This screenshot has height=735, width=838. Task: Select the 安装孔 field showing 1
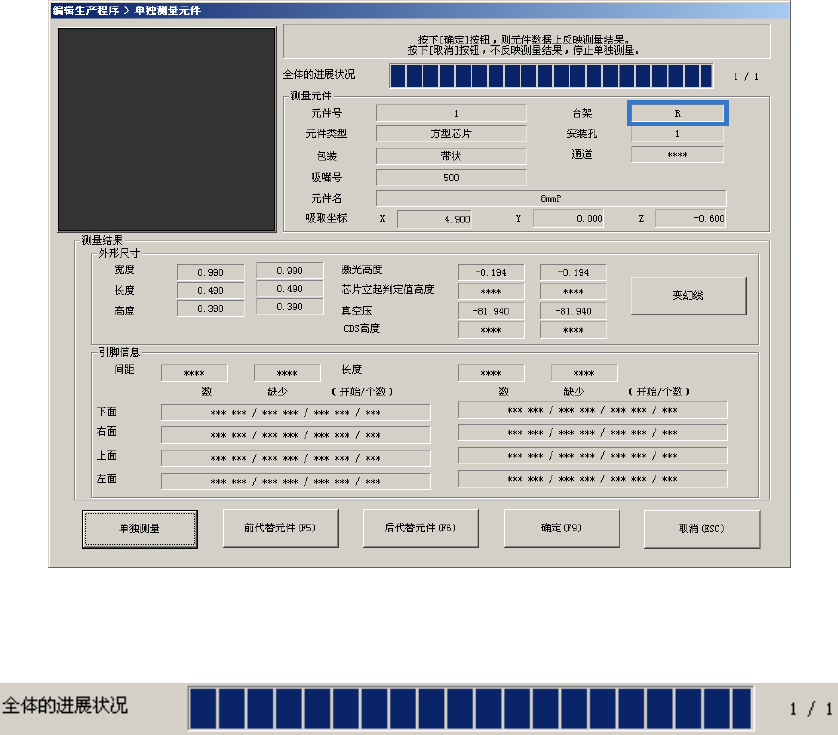[677, 134]
